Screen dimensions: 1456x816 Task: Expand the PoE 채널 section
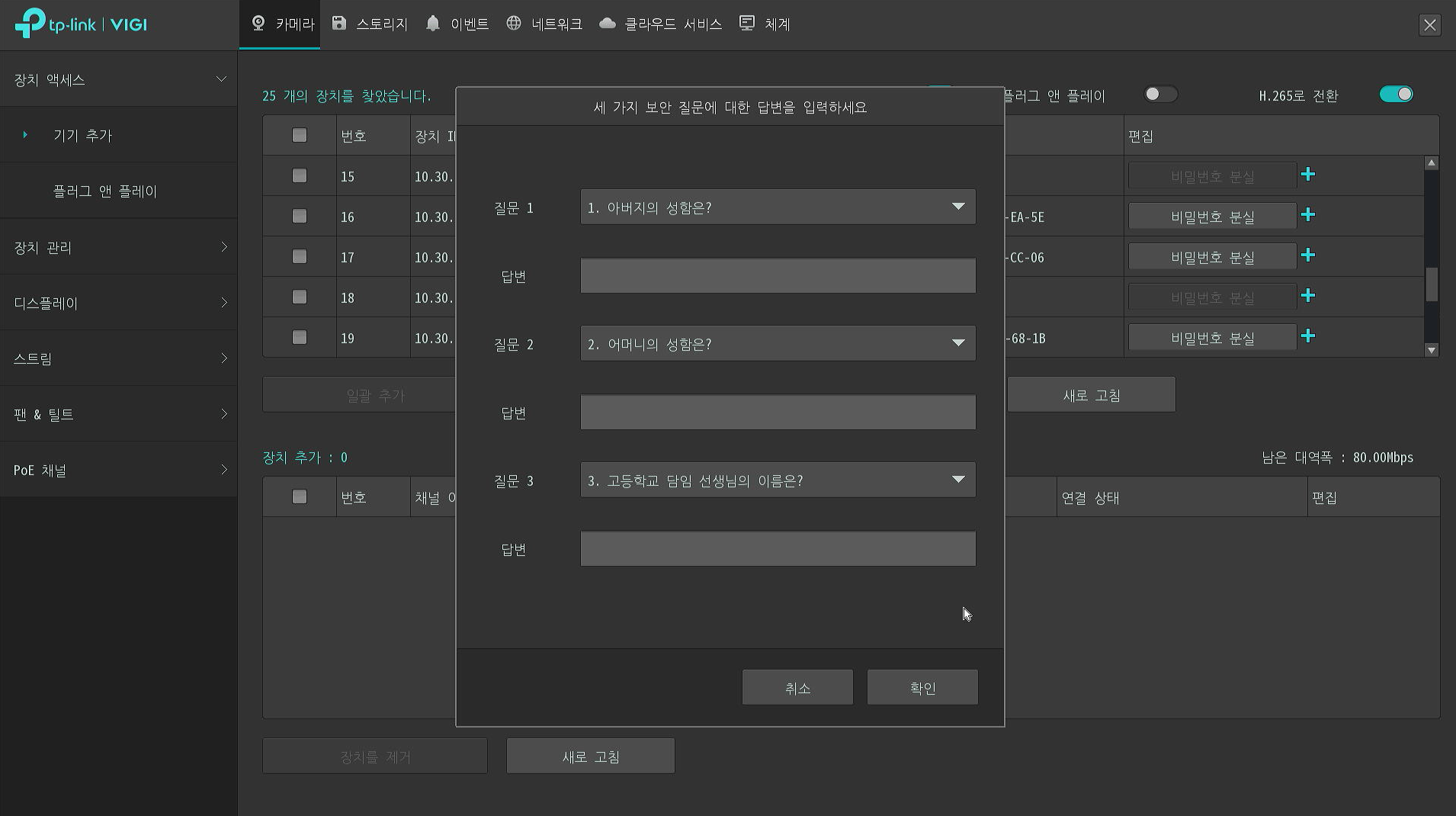click(x=119, y=470)
